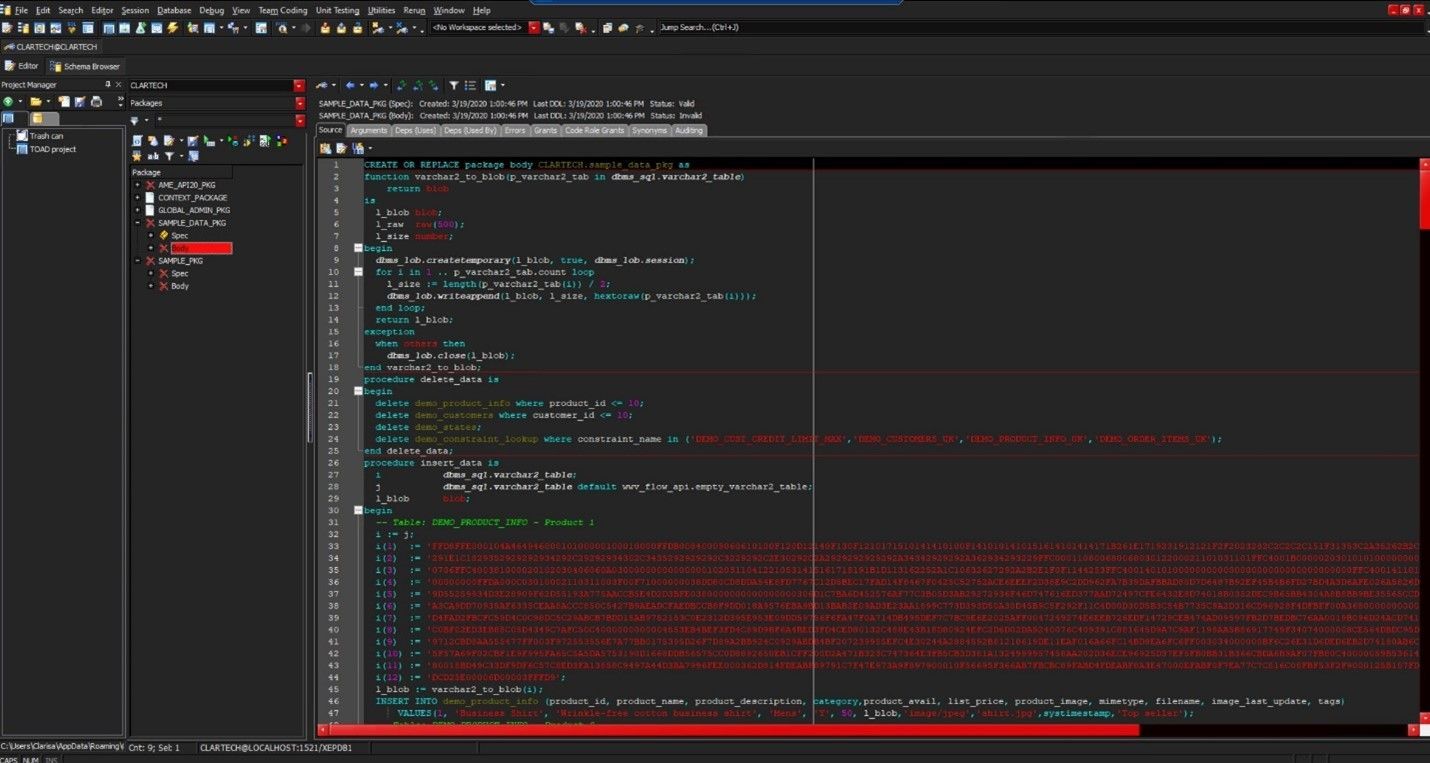1430x763 pixels.
Task: Click the filter funnel icon above object details
Action: point(453,86)
